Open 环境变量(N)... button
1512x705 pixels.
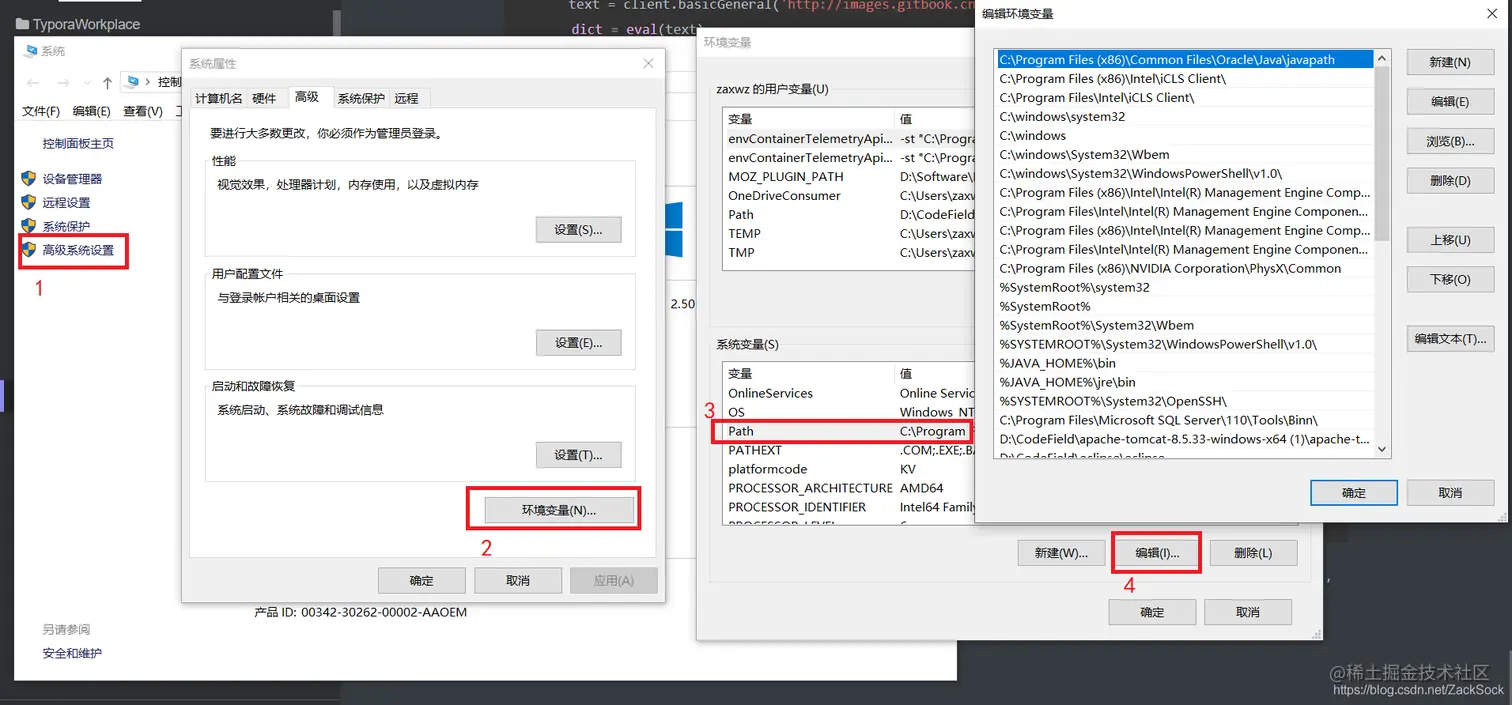(559, 510)
